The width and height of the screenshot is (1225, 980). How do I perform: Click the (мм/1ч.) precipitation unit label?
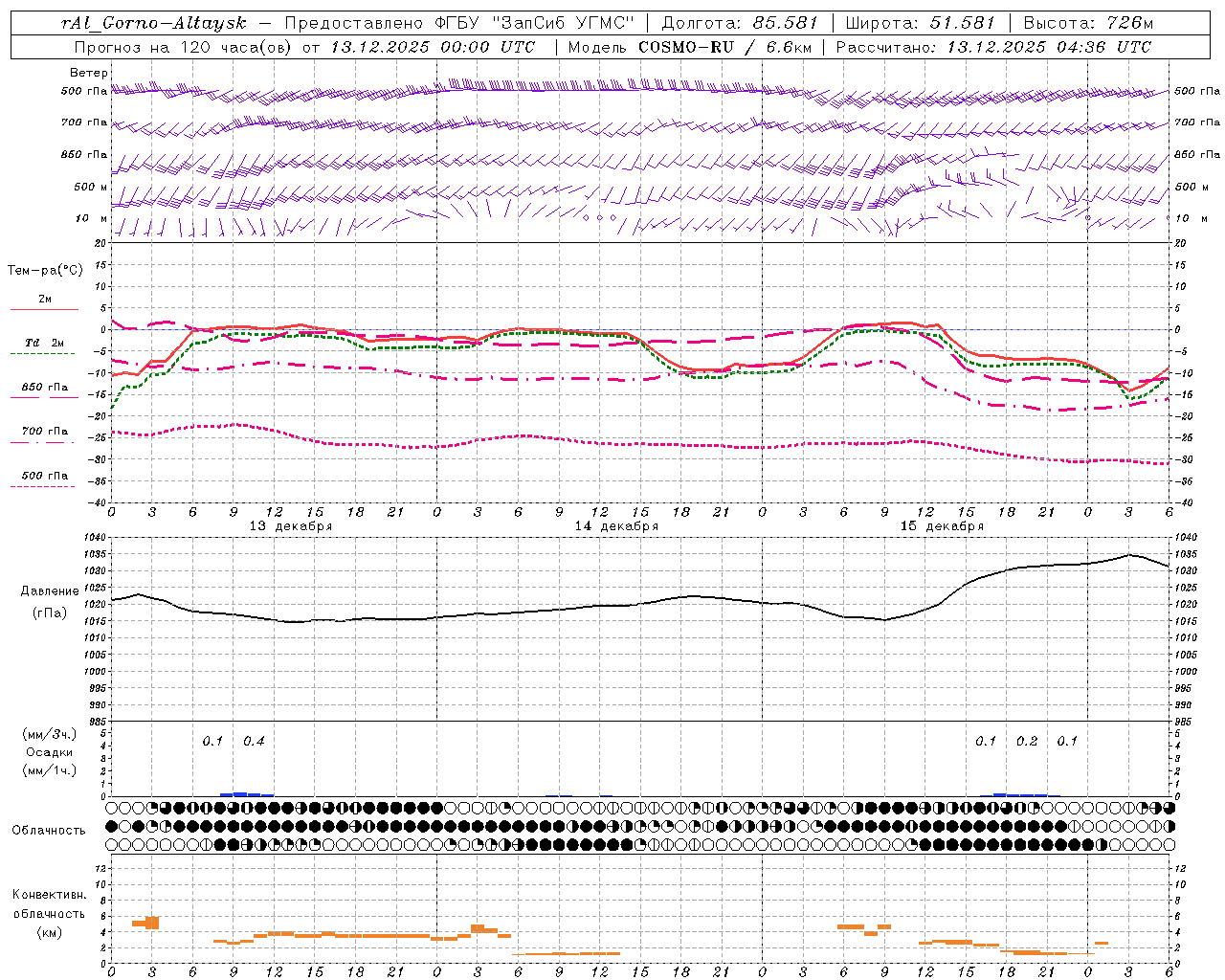point(50,770)
